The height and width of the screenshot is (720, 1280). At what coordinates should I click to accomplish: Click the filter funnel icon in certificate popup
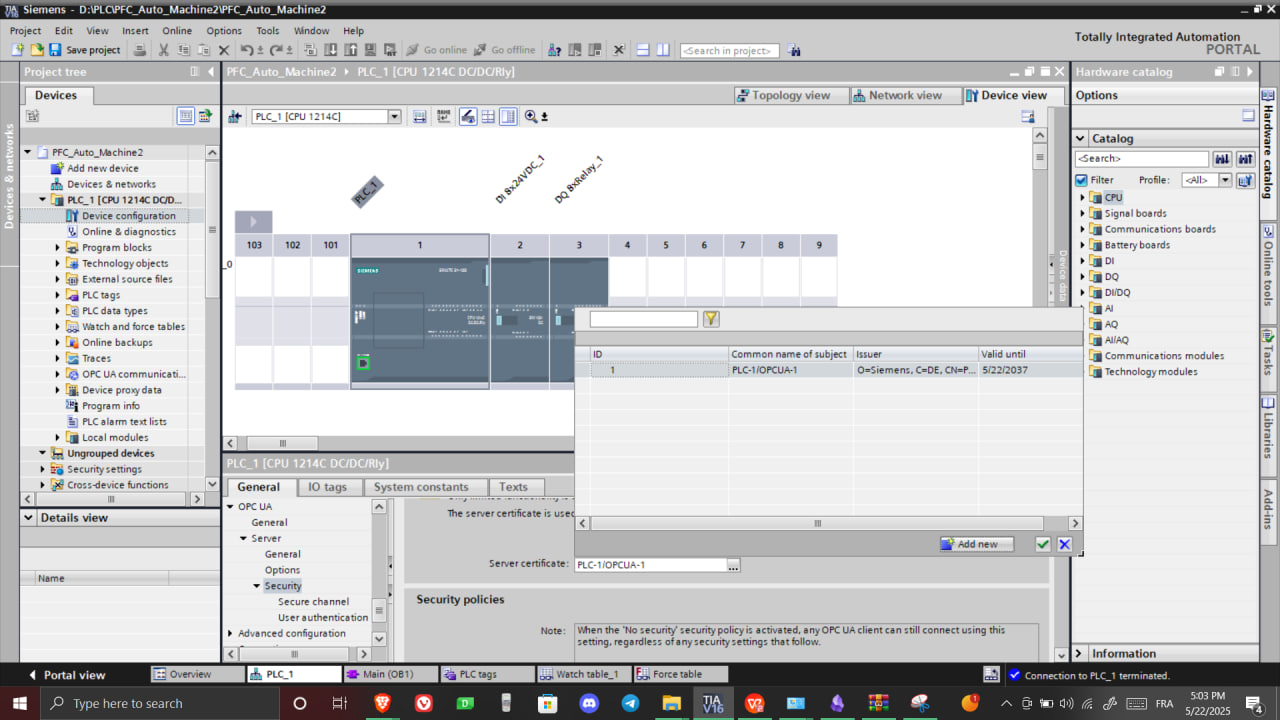[x=711, y=319]
